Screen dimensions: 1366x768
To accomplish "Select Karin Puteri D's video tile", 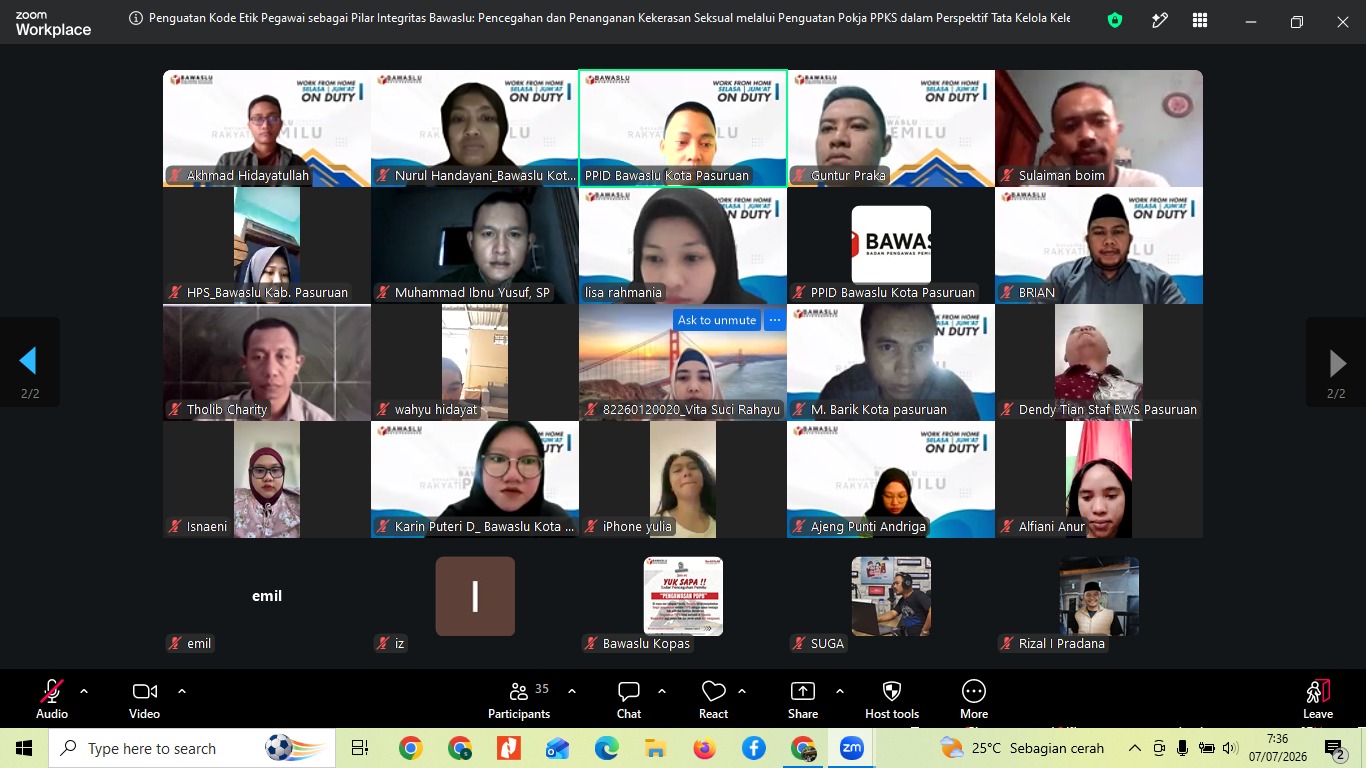I will pyautogui.click(x=475, y=479).
